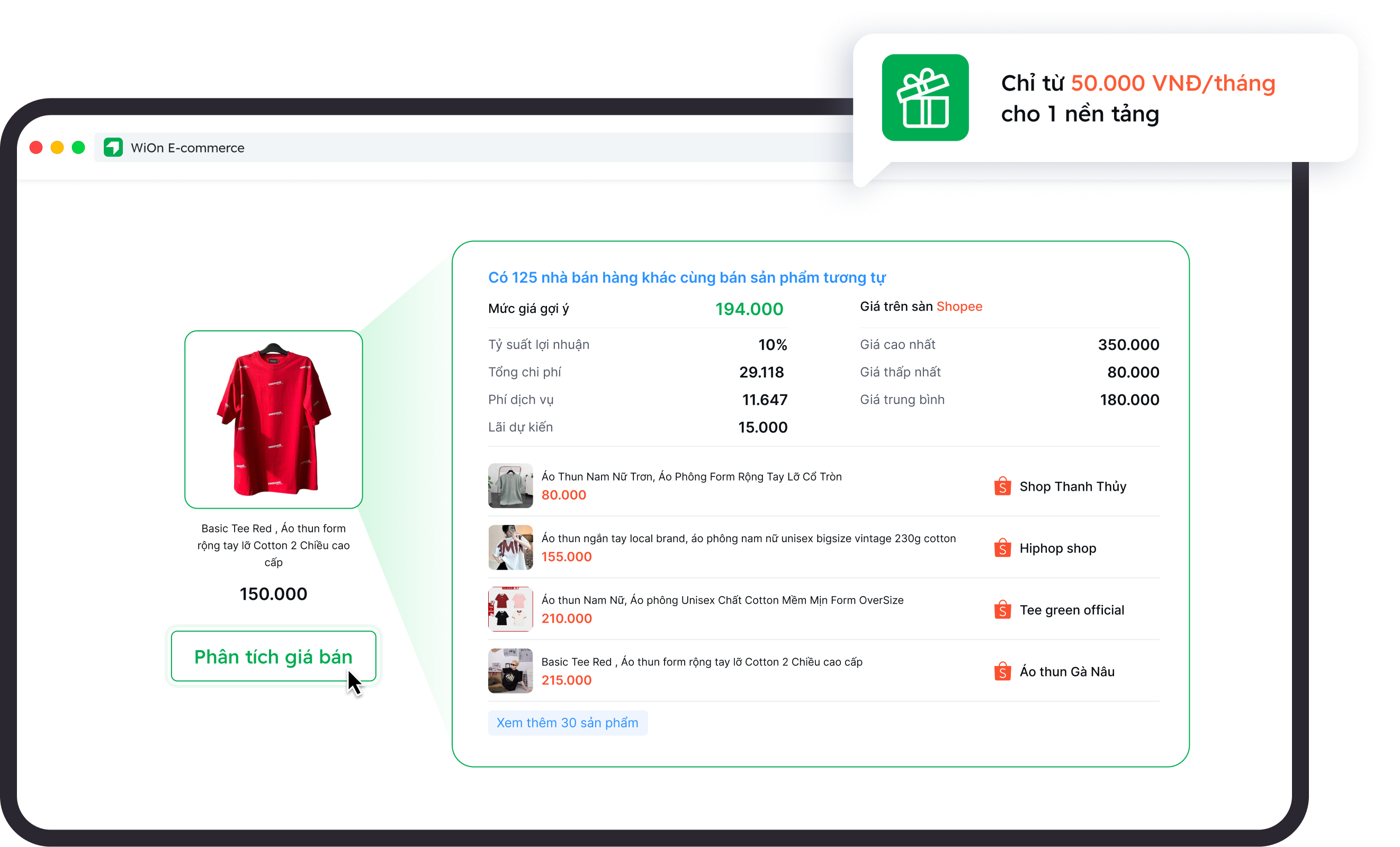1400x847 pixels.
Task: Click Shopee icon beside Shop Thanh Thủy
Action: (1002, 486)
